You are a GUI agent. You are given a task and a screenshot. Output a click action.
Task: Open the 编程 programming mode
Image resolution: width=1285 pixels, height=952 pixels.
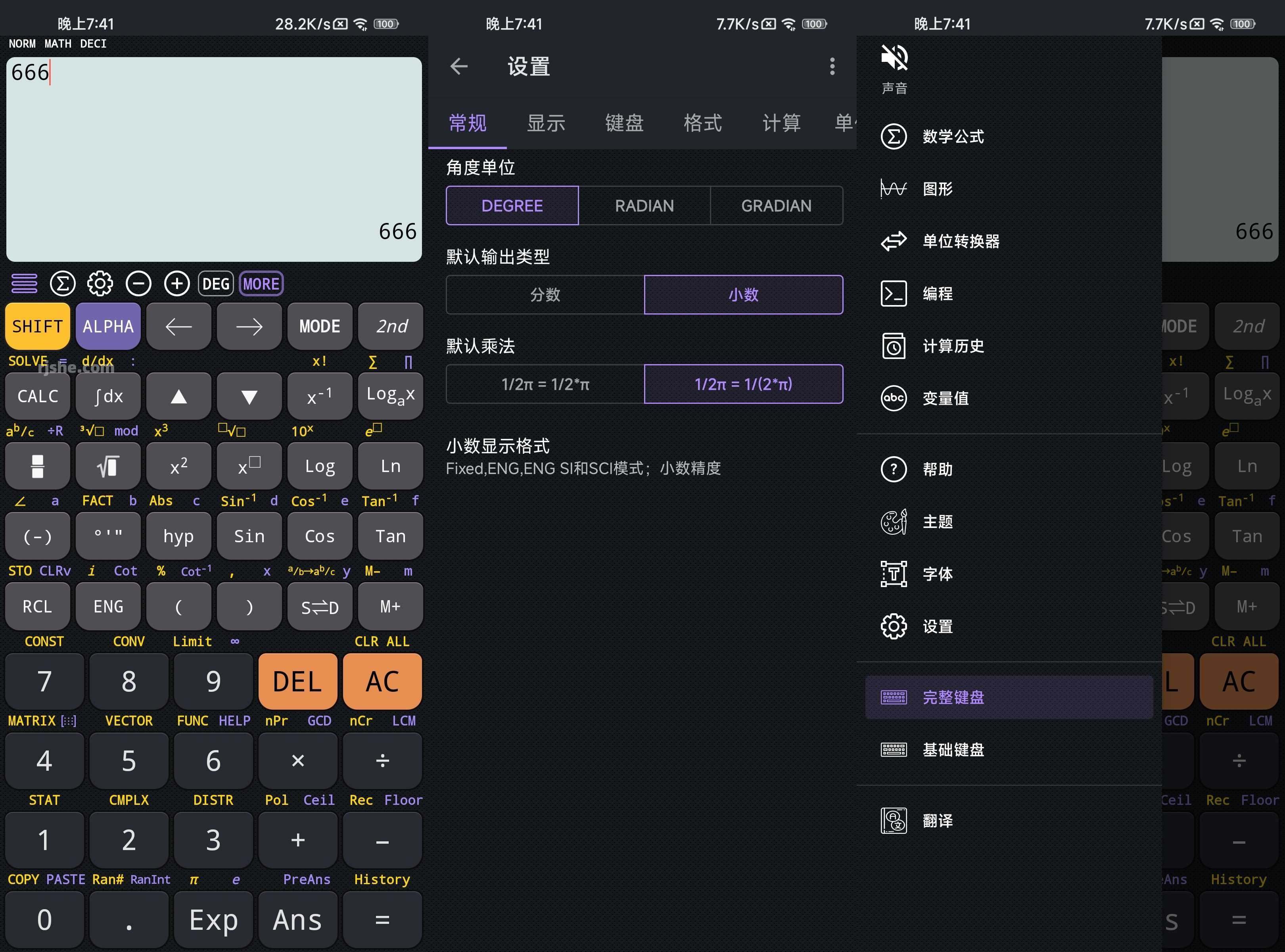[936, 293]
